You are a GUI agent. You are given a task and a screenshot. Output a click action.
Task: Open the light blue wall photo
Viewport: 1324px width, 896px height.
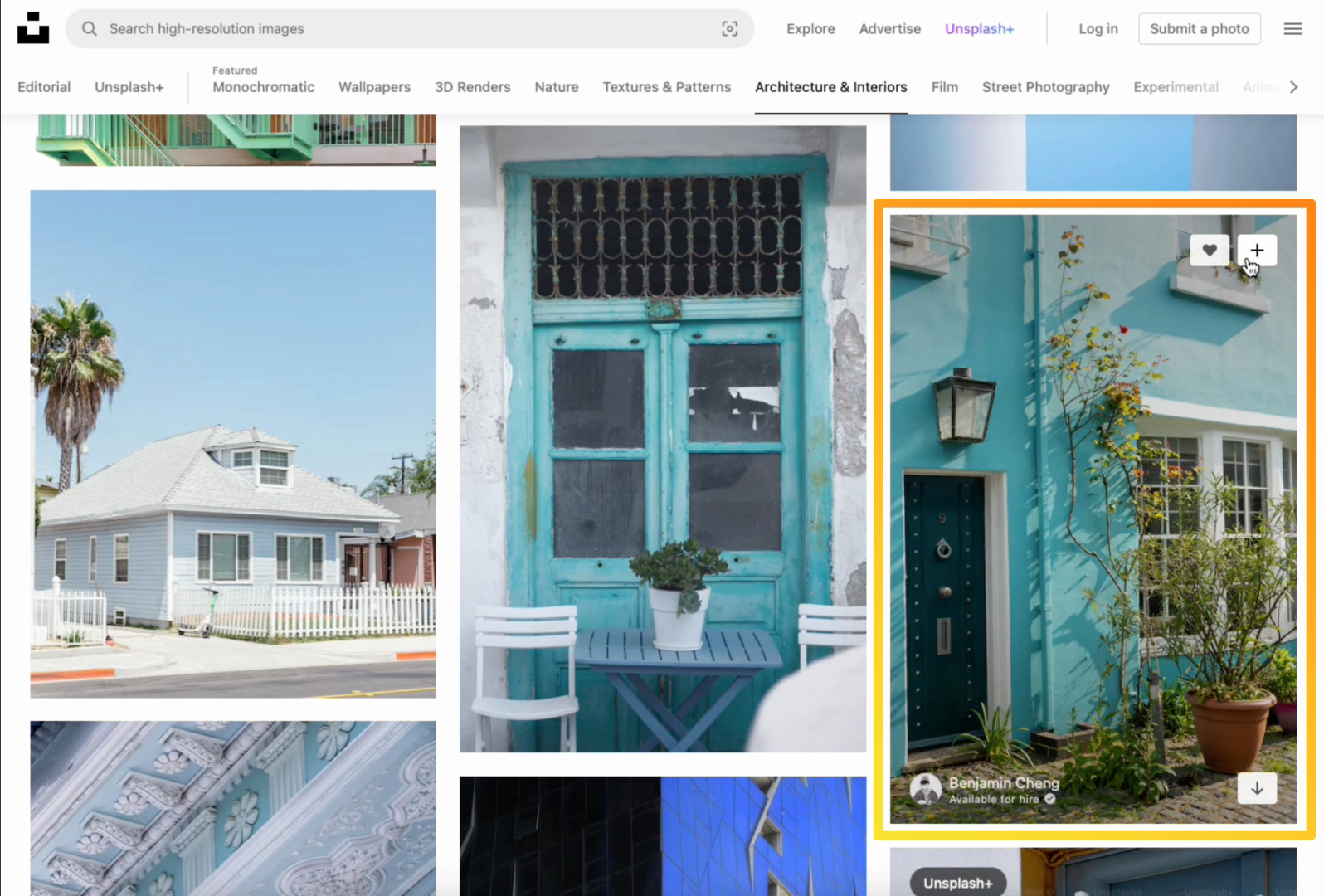1093,153
